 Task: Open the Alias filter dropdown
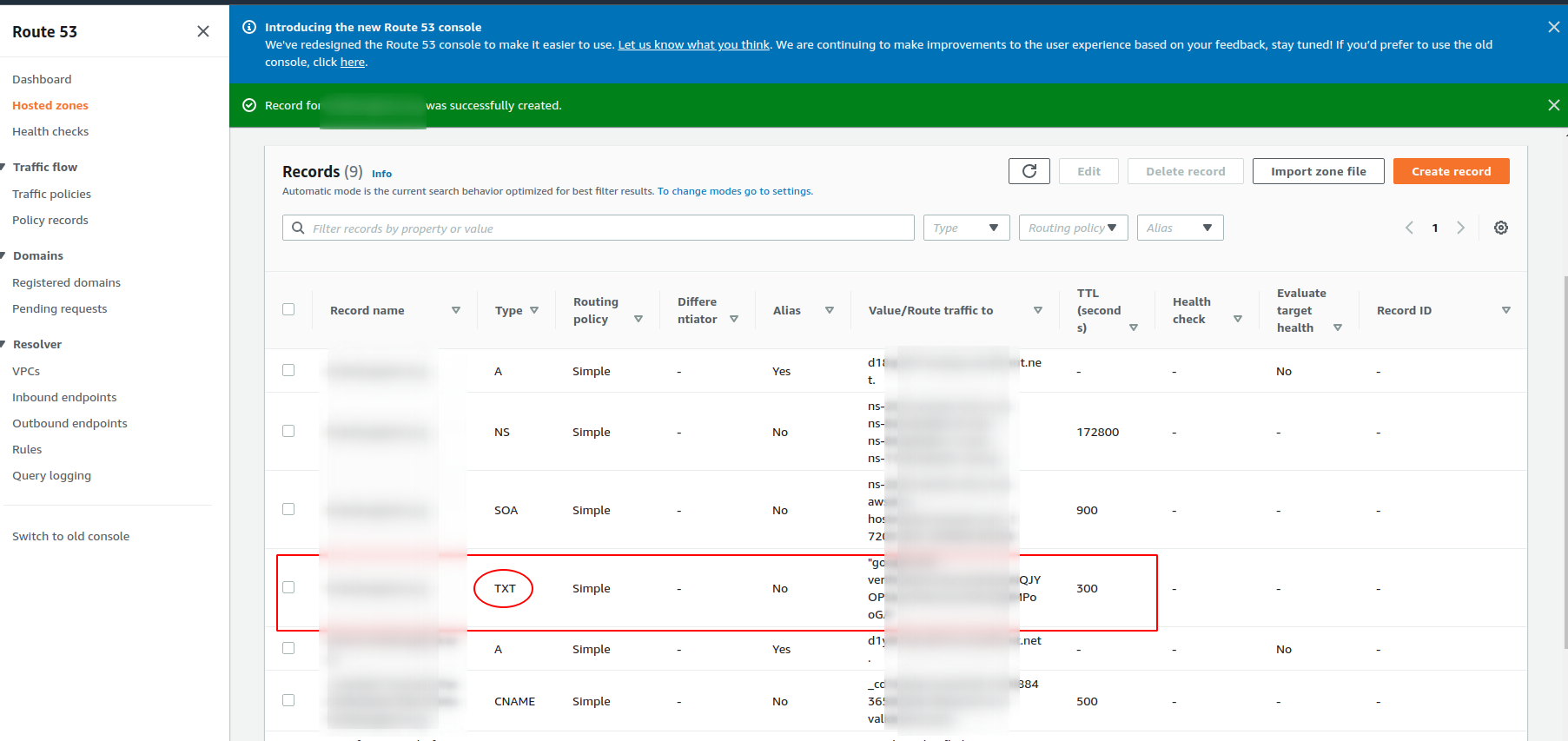(1180, 228)
